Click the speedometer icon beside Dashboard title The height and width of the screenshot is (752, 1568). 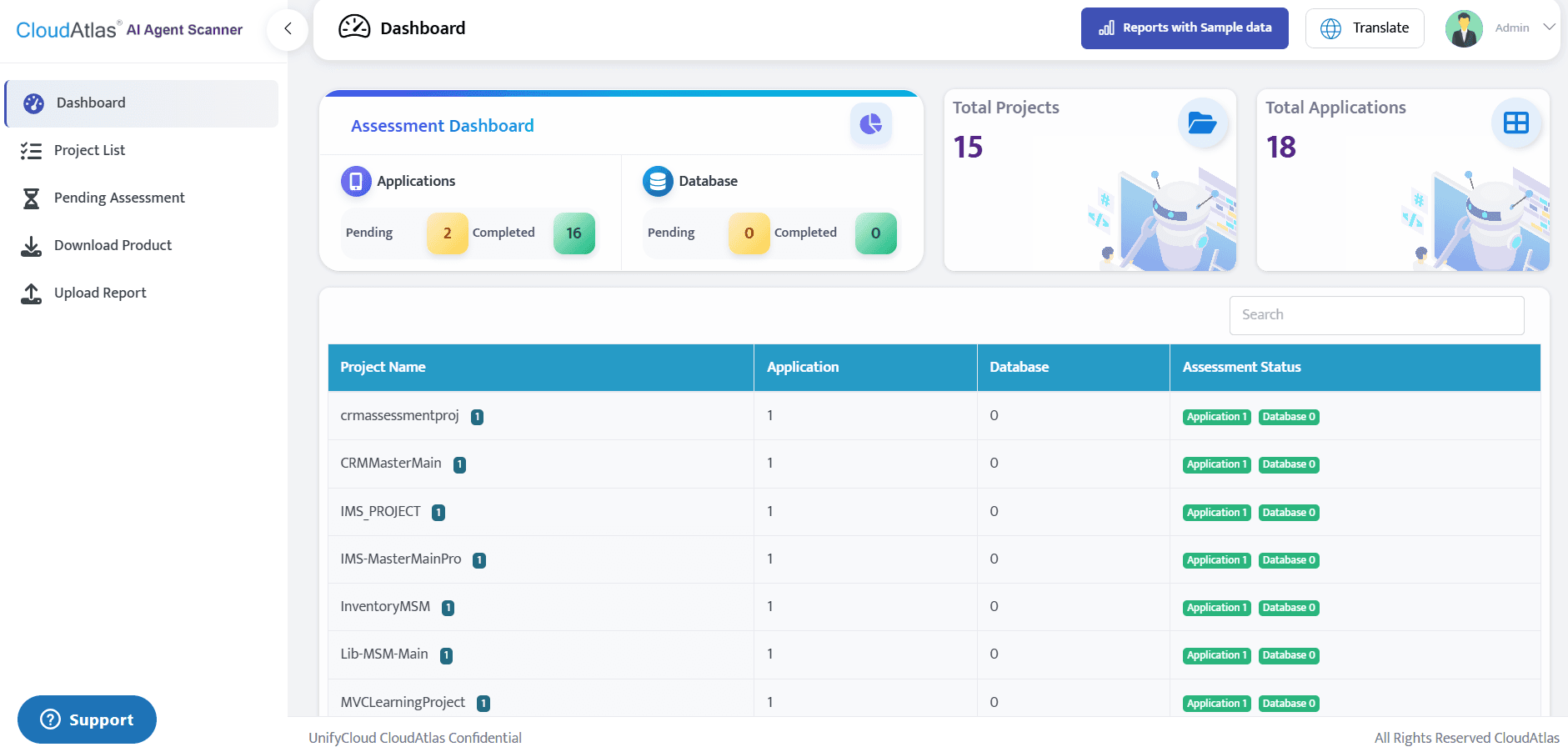click(354, 27)
